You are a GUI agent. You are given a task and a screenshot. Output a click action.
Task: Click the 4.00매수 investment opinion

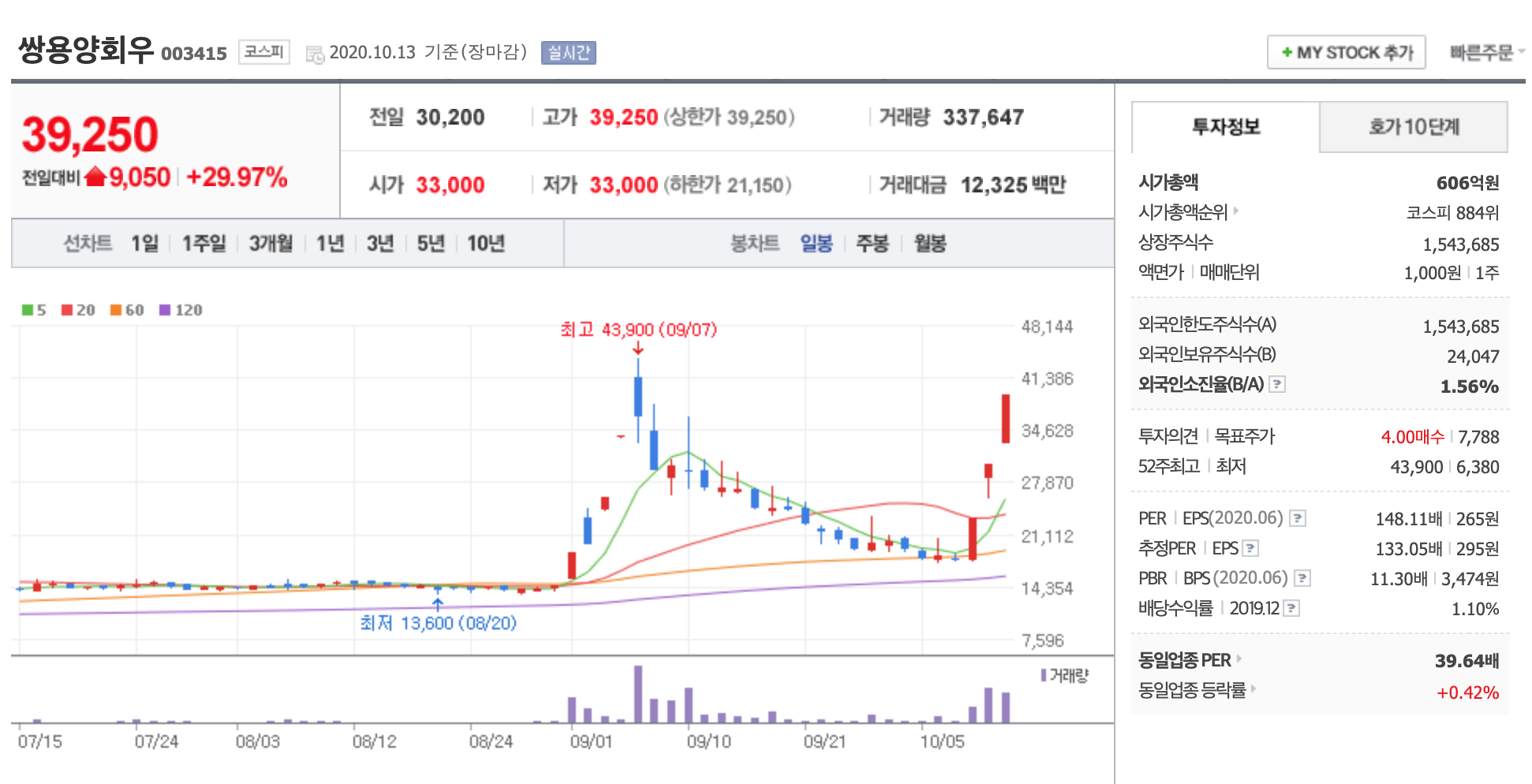pos(1412,437)
